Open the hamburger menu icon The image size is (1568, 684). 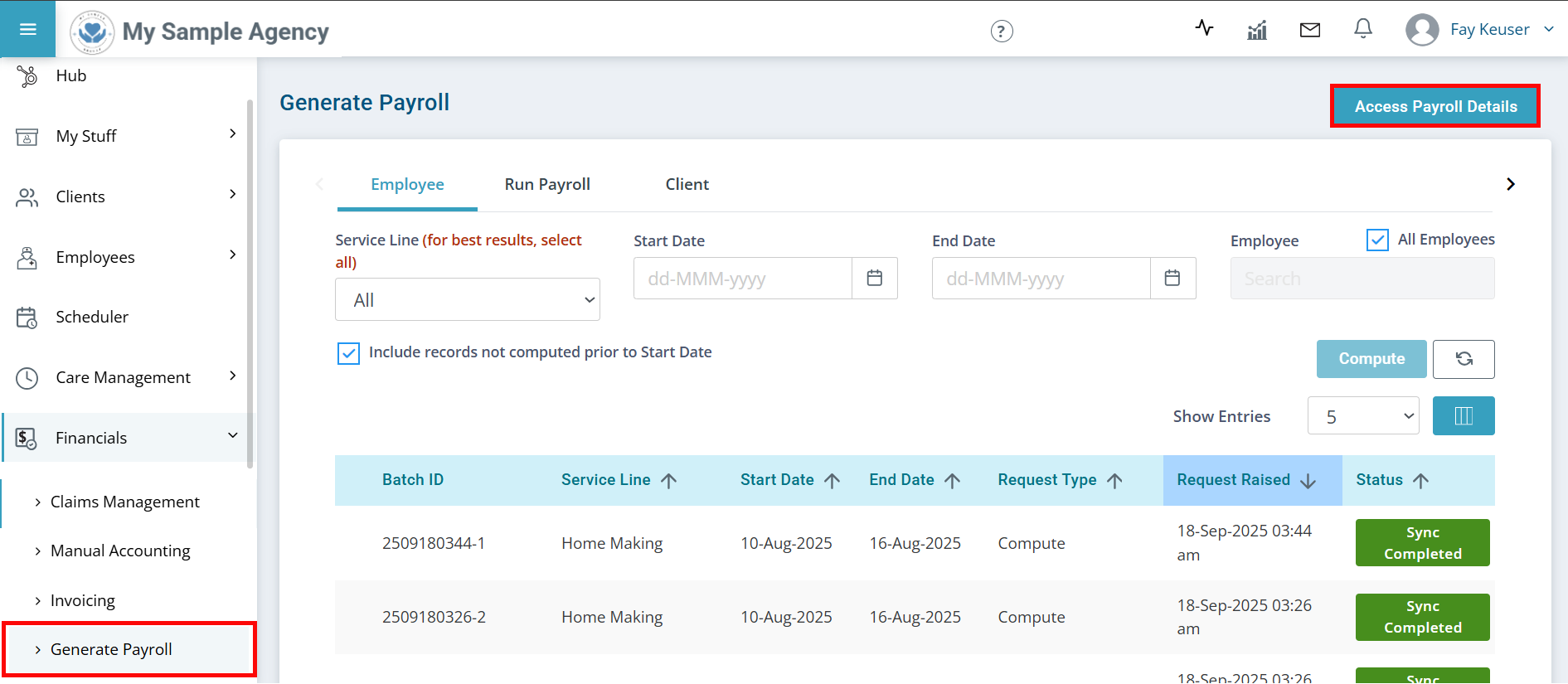27,30
